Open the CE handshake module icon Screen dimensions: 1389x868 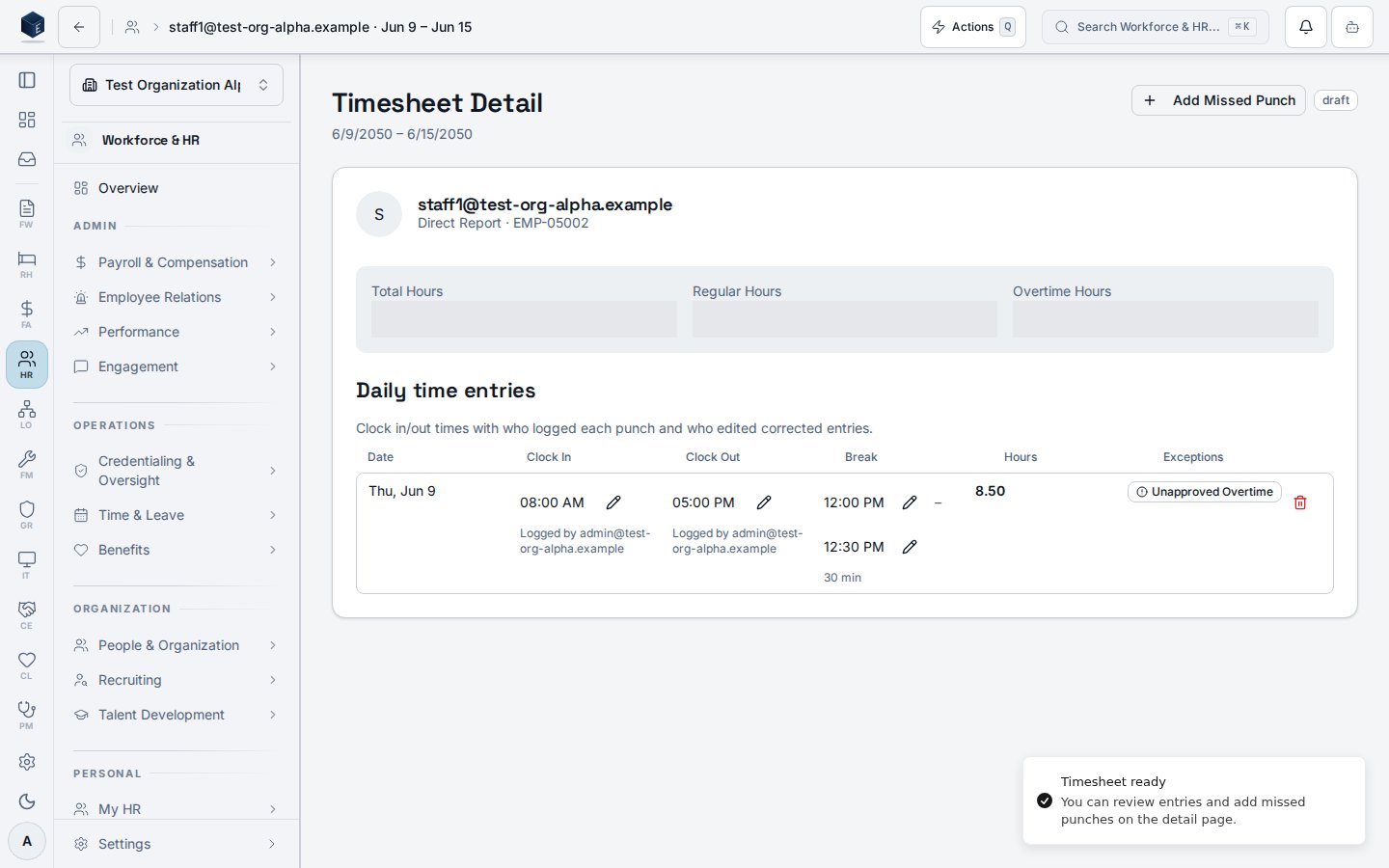(27, 615)
